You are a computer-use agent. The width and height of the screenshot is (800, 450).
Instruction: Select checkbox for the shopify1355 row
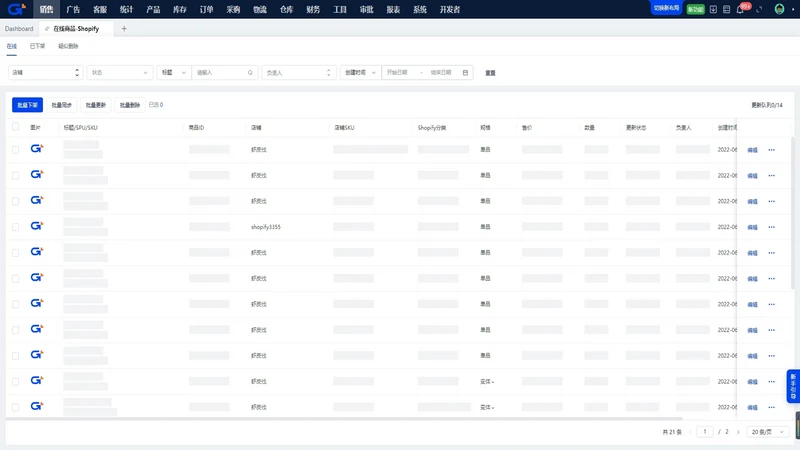pos(15,227)
